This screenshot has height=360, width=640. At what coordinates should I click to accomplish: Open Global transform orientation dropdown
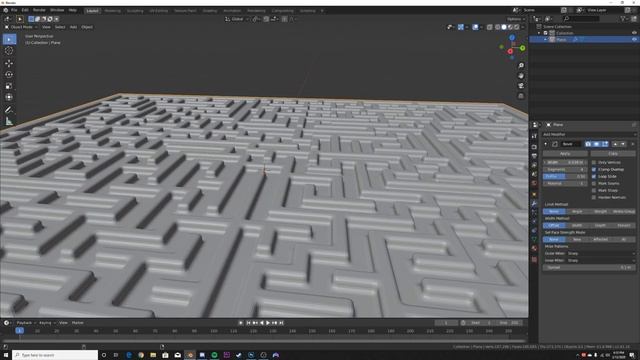coord(237,19)
